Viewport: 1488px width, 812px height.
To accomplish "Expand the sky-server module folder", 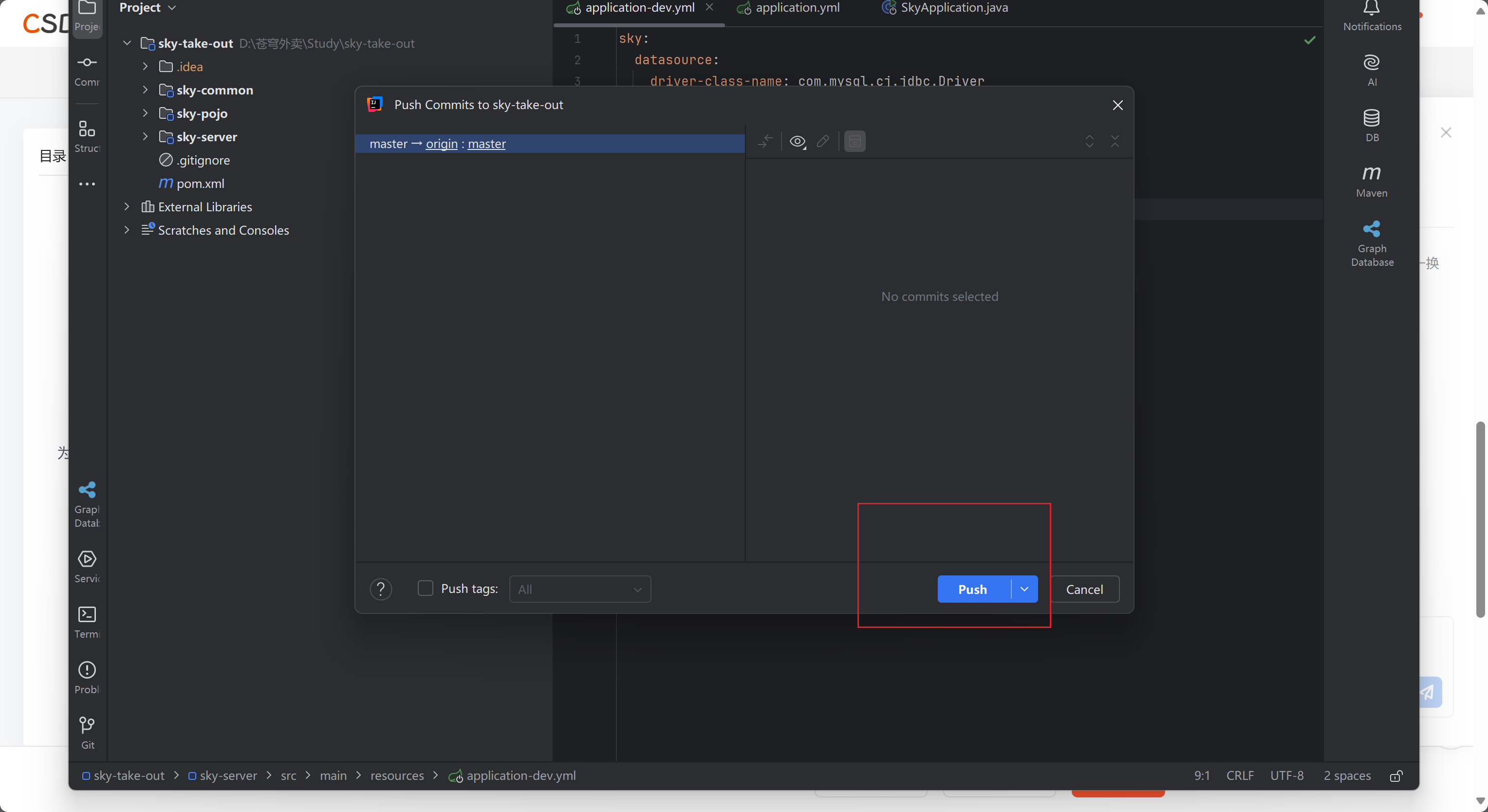I will [x=145, y=137].
